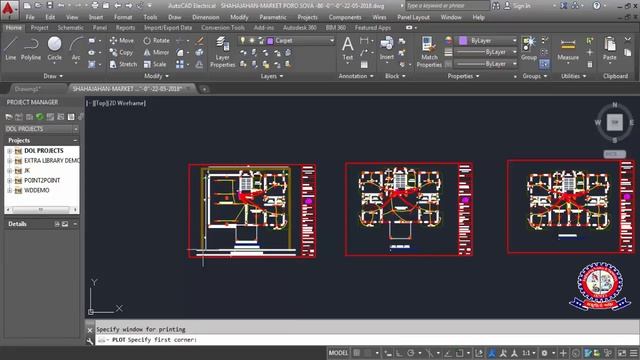Screen dimensions: 640x360
Task: Close the command line window
Action: [90, 330]
